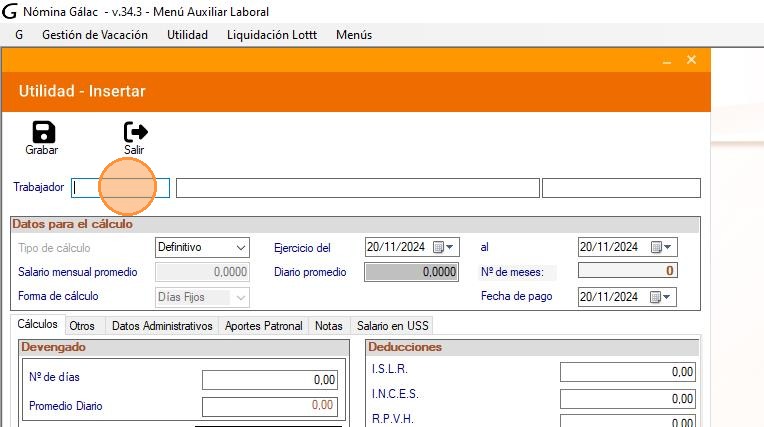764x427 pixels.
Task: Click the Diario promedio value field
Action: click(x=411, y=272)
